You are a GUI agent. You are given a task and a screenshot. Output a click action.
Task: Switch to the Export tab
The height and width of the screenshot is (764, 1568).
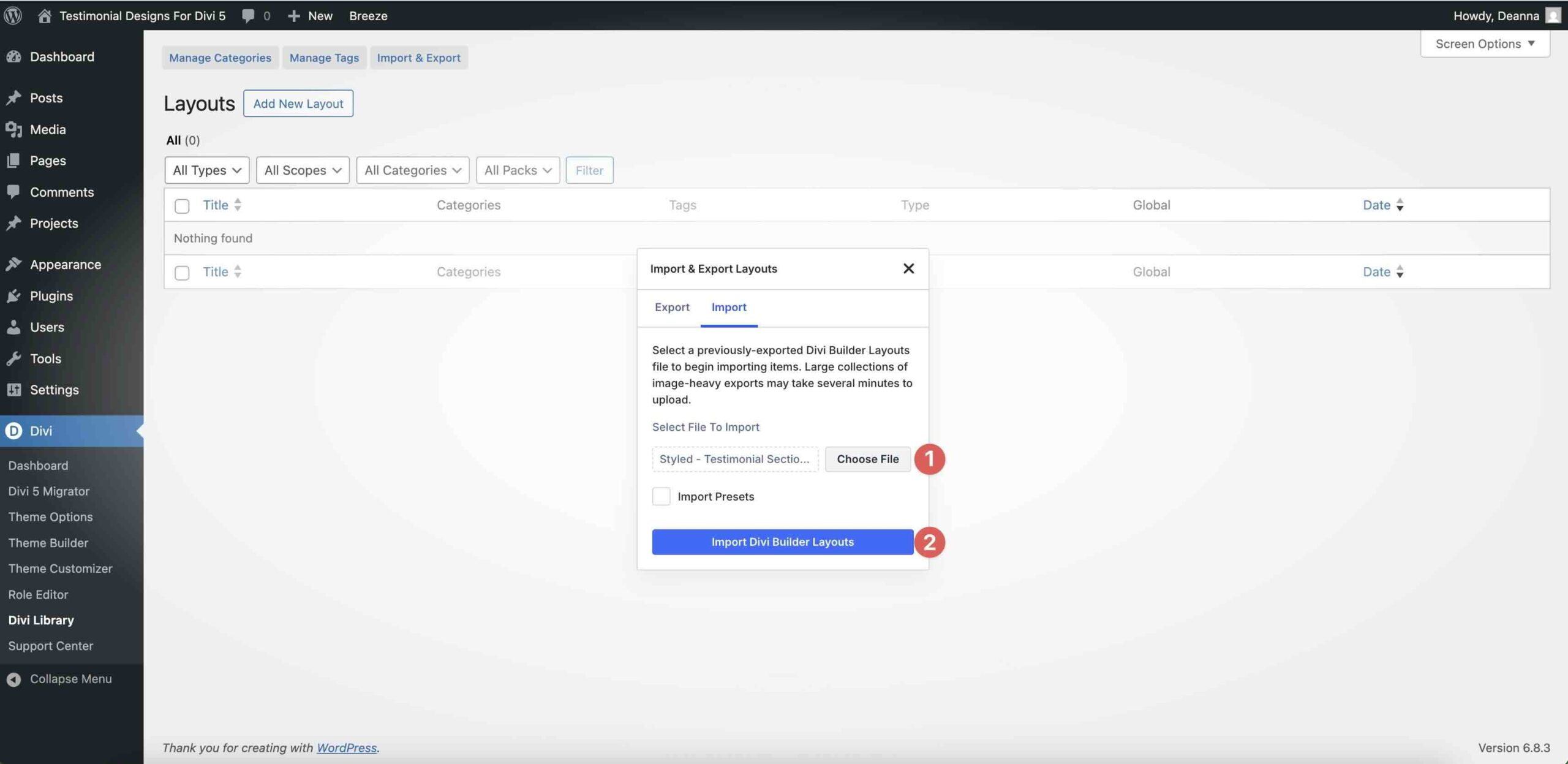coord(672,307)
